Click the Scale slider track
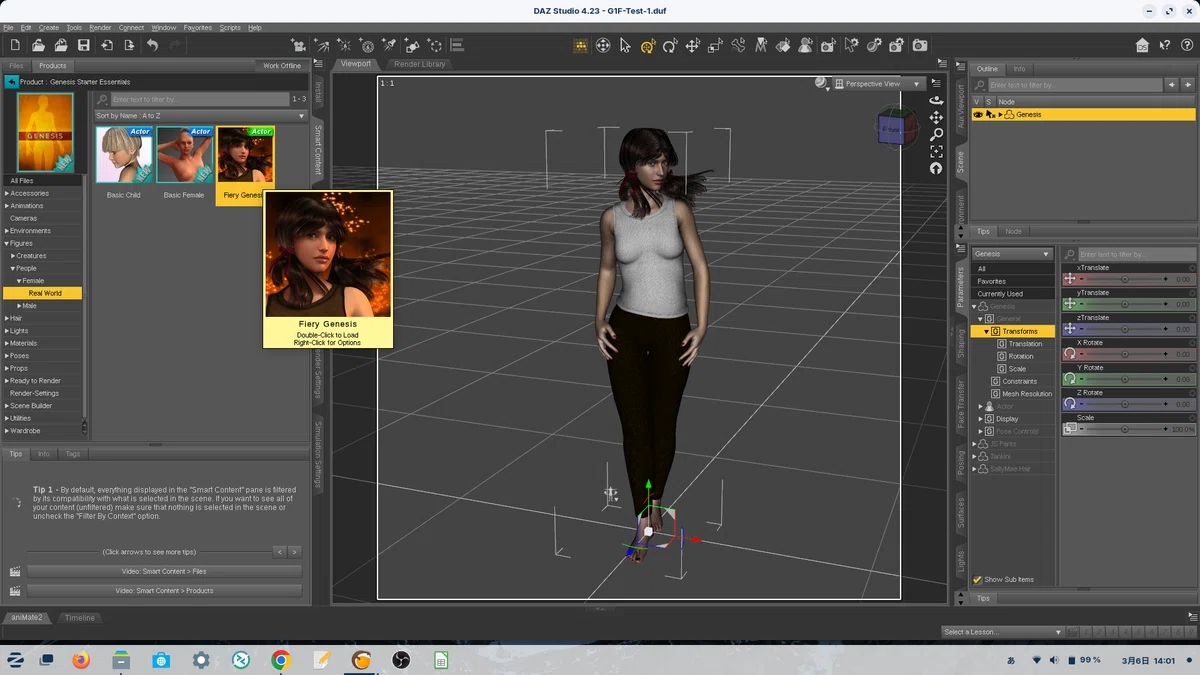Viewport: 1200px width, 675px height. point(1124,429)
